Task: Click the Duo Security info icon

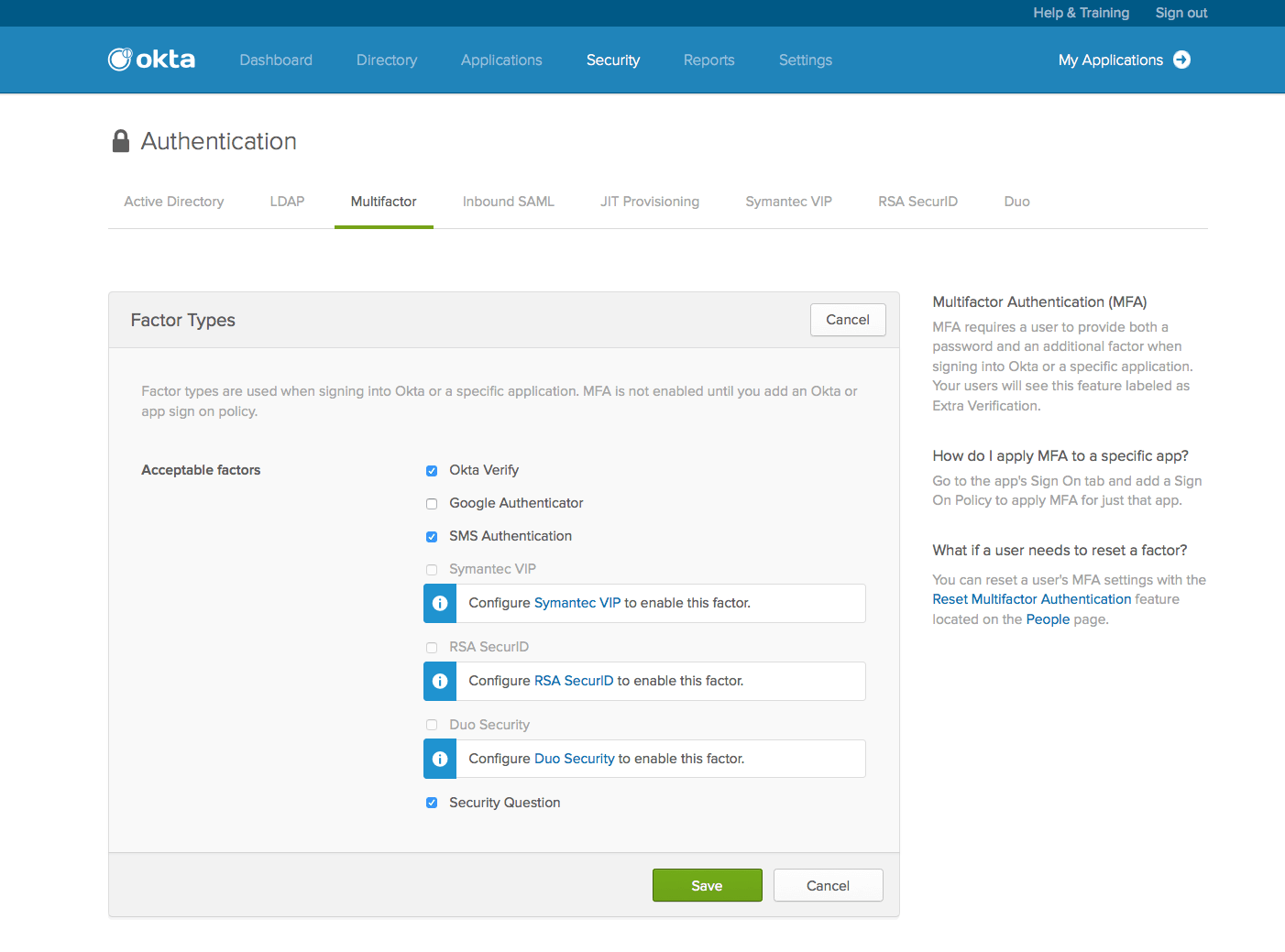Action: click(x=440, y=759)
